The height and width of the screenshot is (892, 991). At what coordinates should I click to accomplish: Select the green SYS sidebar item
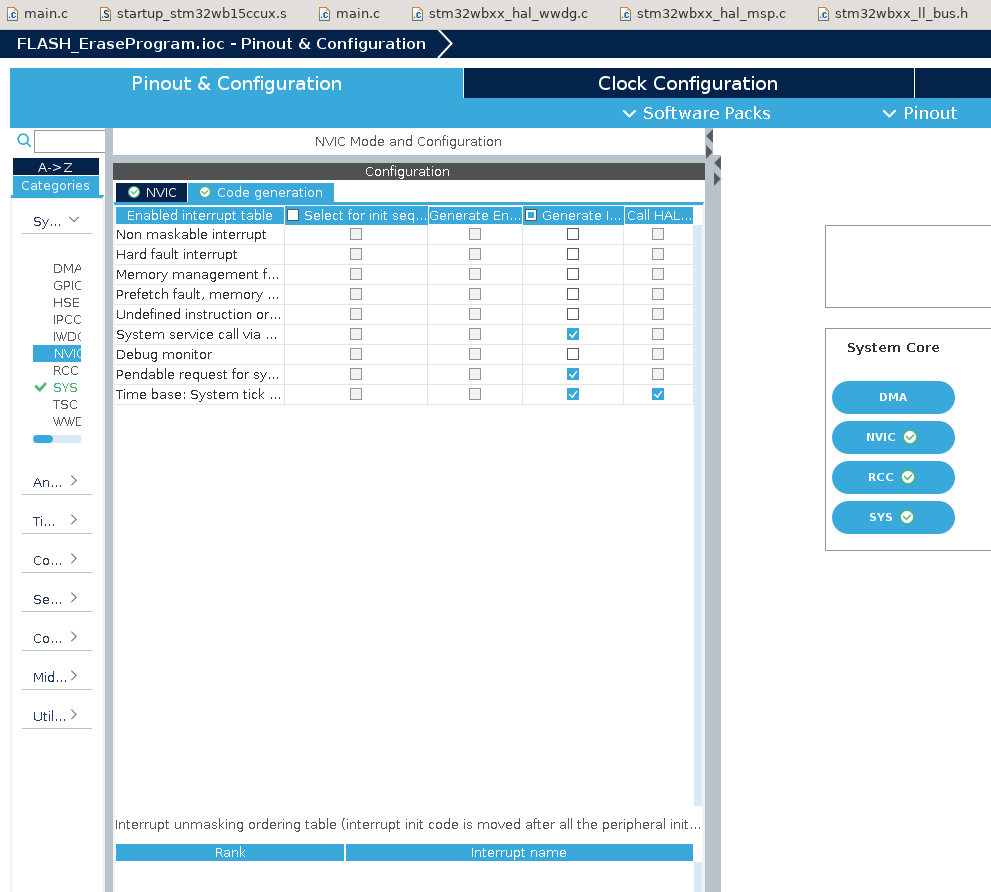(x=65, y=388)
